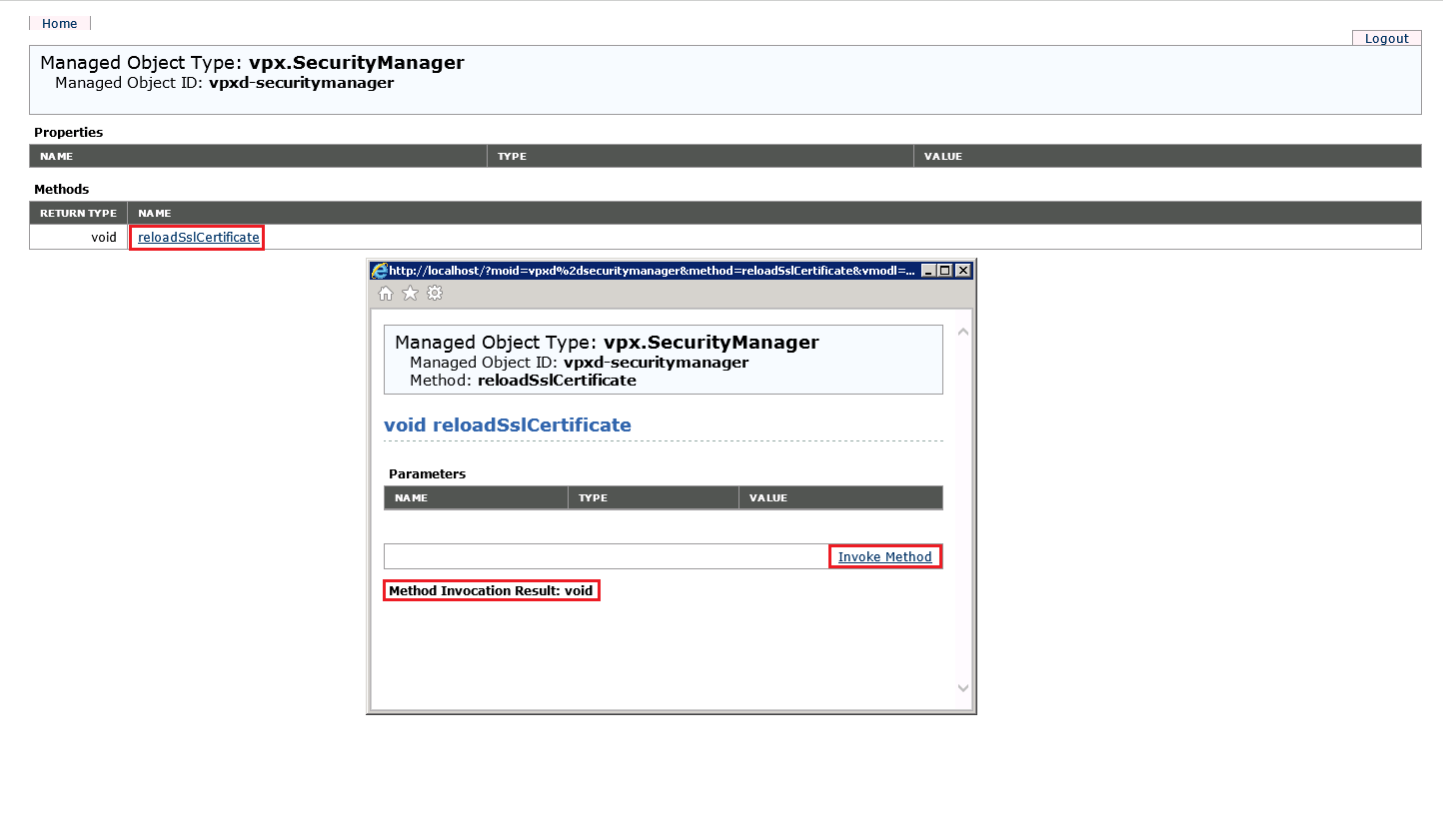Click the Properties table TYPE column header
This screenshot has height=840, width=1443.
(512, 157)
